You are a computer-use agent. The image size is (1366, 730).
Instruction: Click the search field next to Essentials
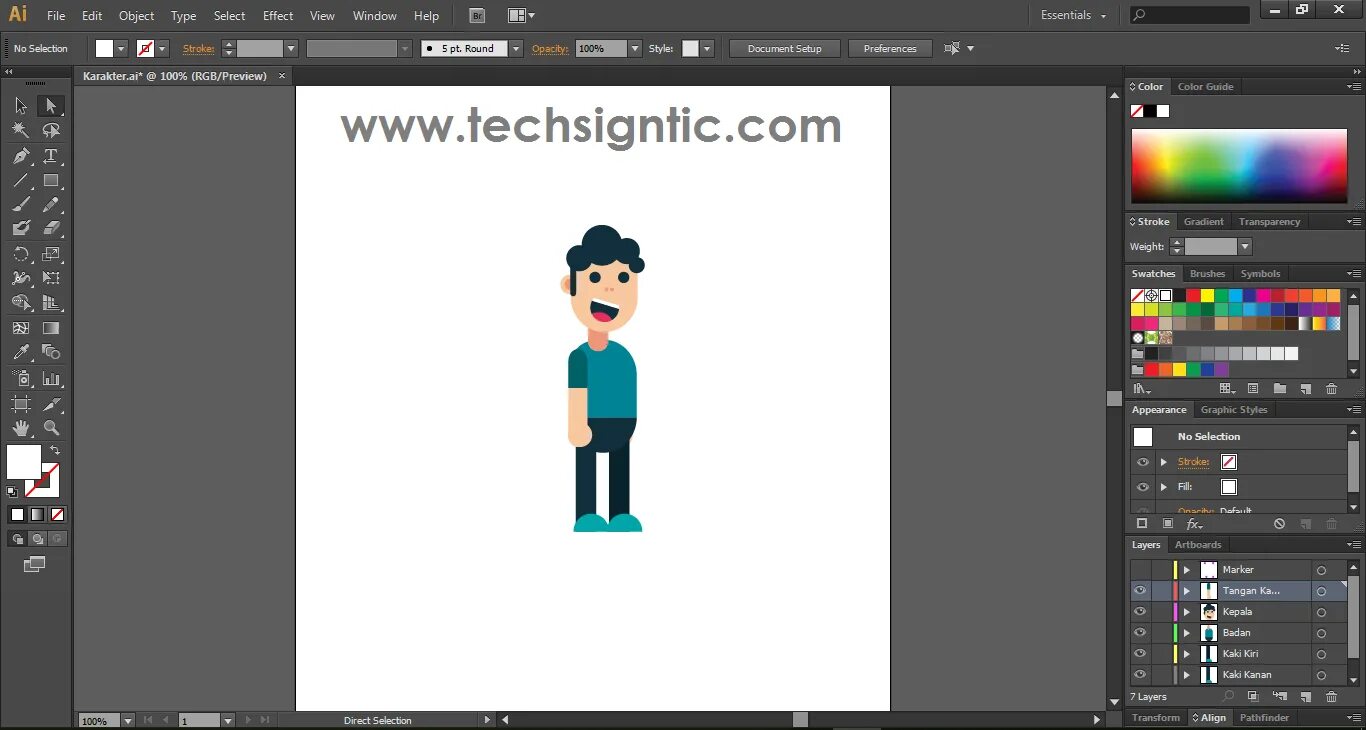(1190, 15)
